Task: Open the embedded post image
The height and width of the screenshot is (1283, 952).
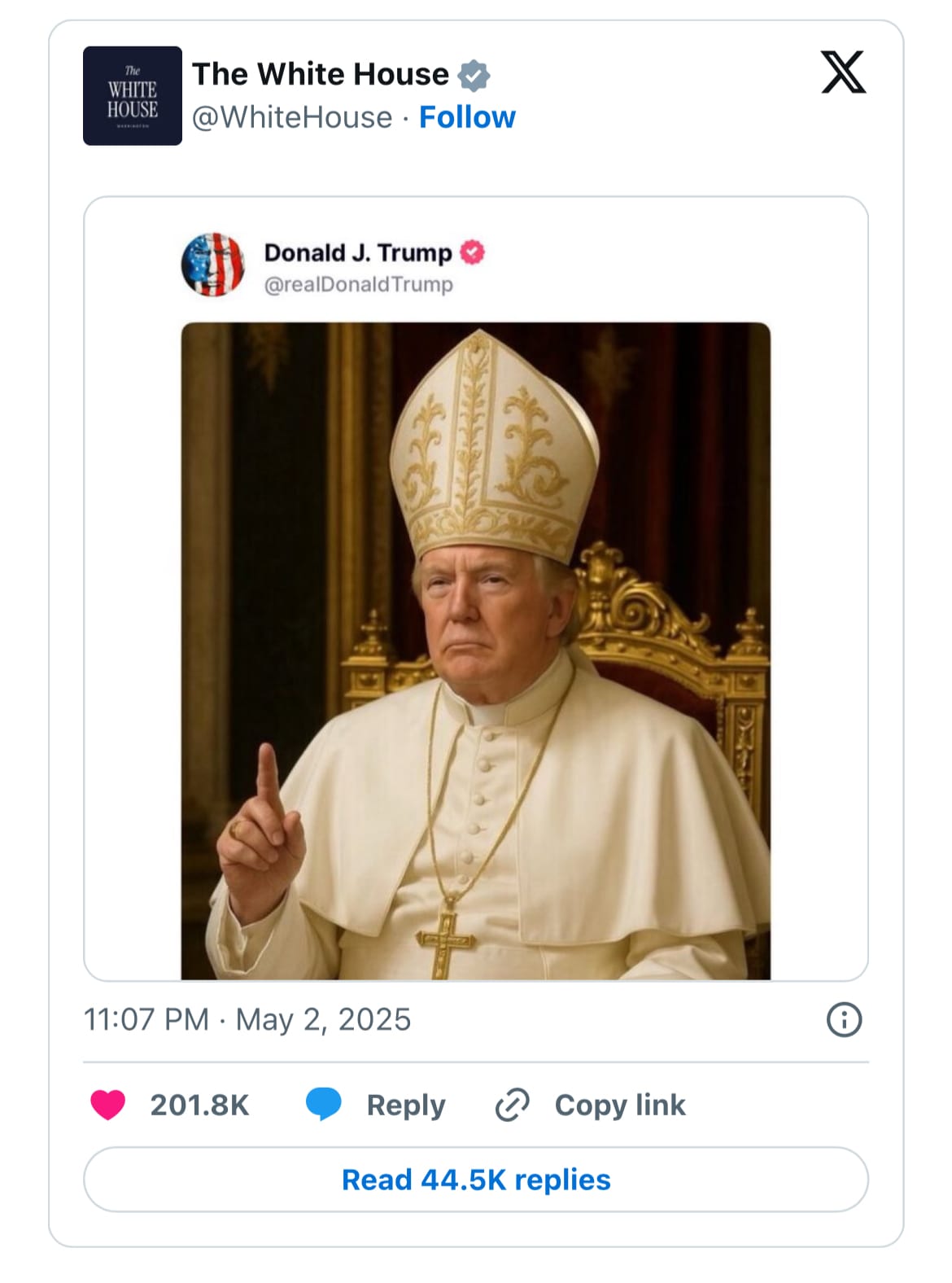Action: point(475,650)
